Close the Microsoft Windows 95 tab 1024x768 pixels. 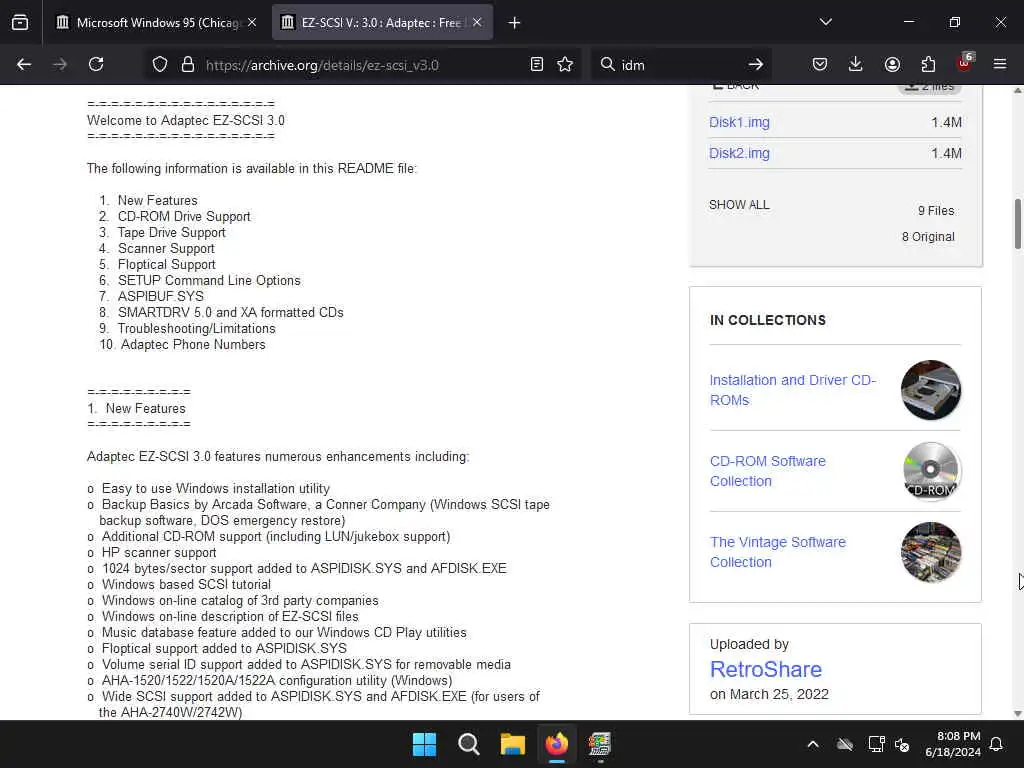(x=252, y=22)
